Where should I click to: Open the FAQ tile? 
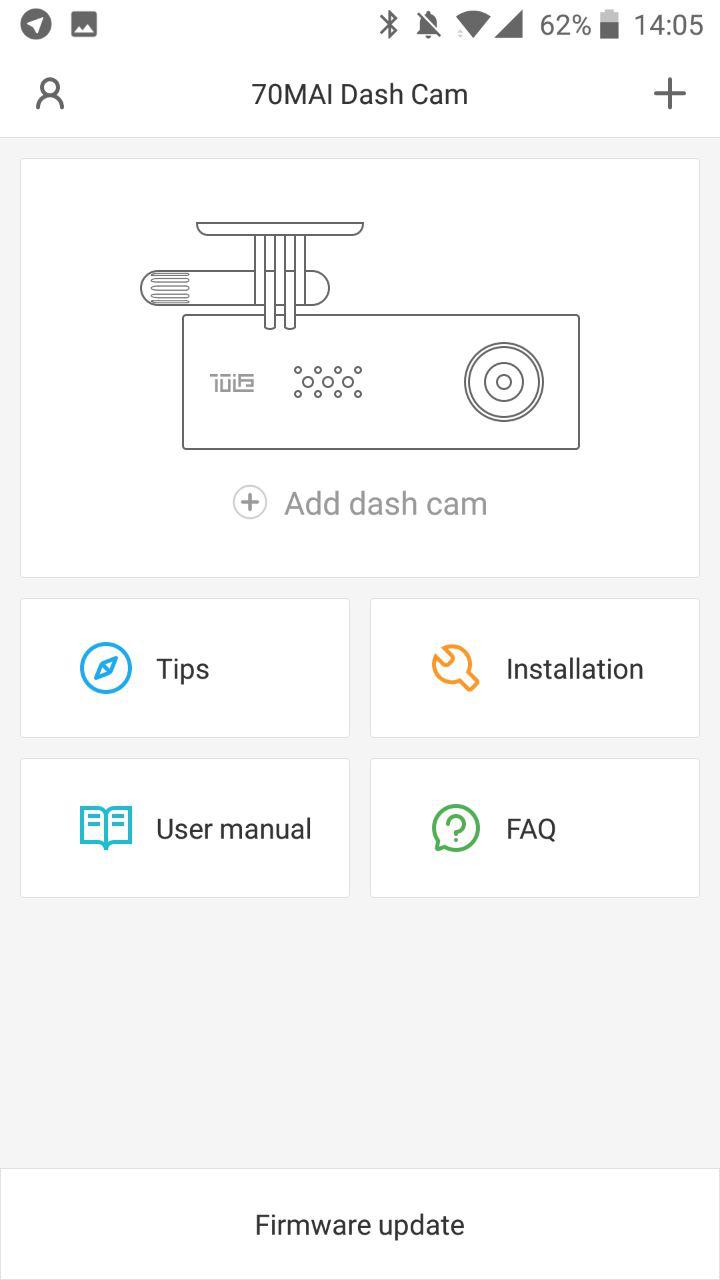pyautogui.click(x=535, y=828)
